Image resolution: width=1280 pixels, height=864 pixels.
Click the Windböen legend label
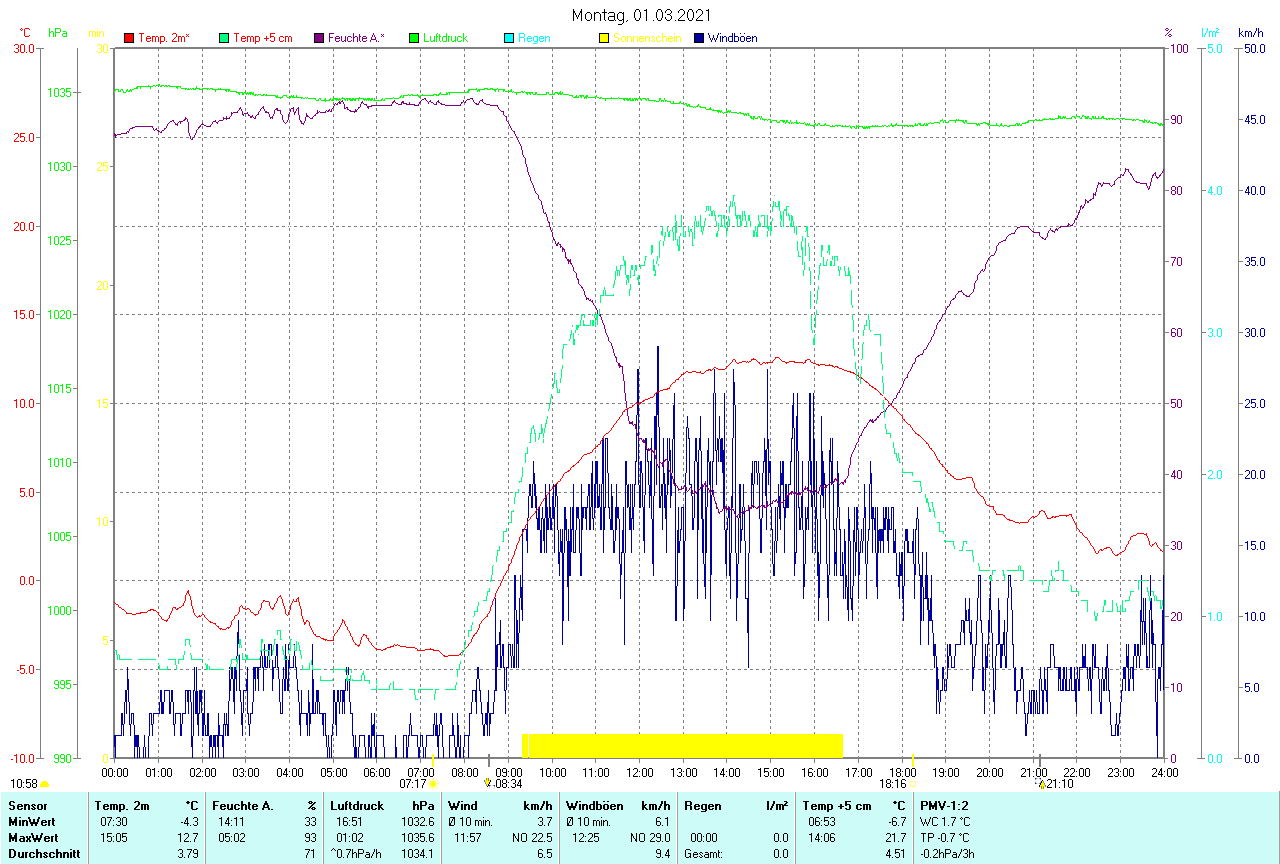[x=733, y=38]
